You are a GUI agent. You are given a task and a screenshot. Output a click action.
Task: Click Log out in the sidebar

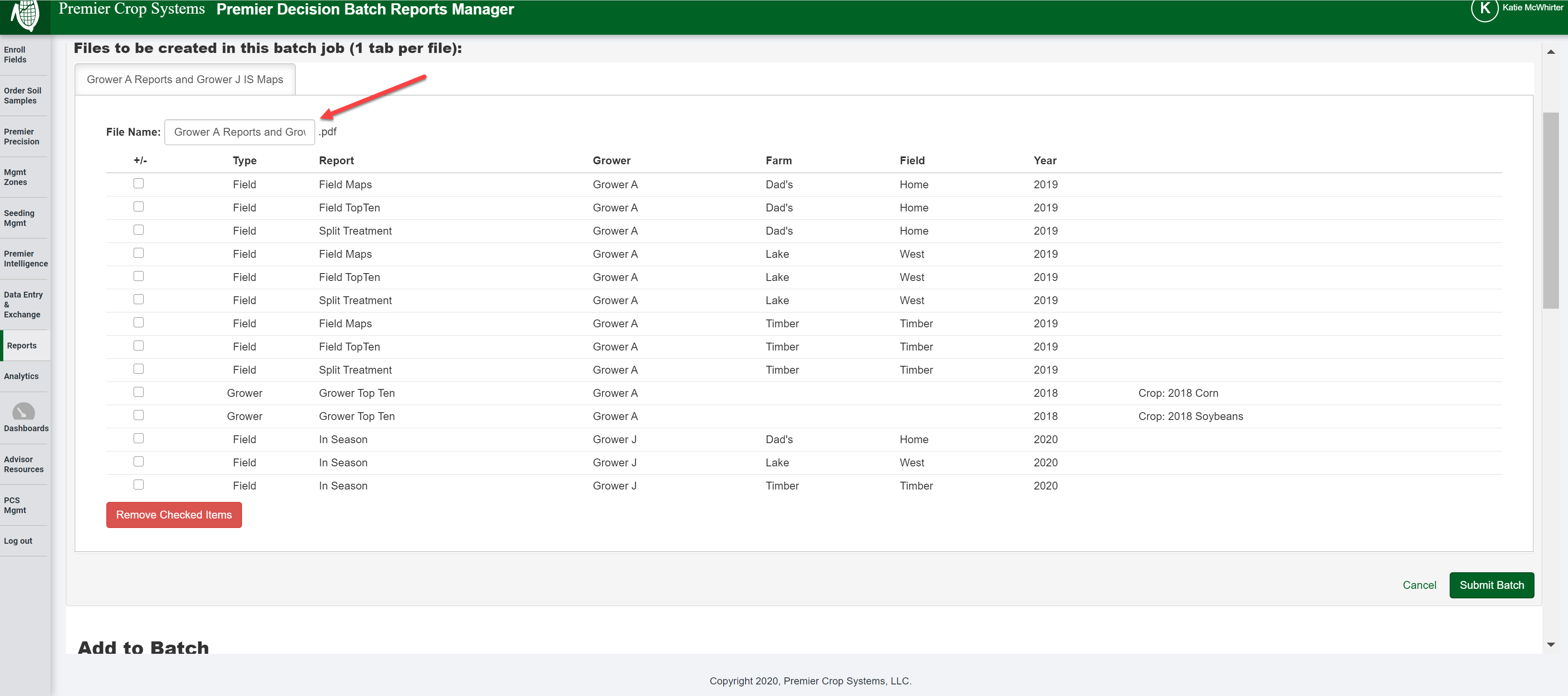tap(18, 540)
